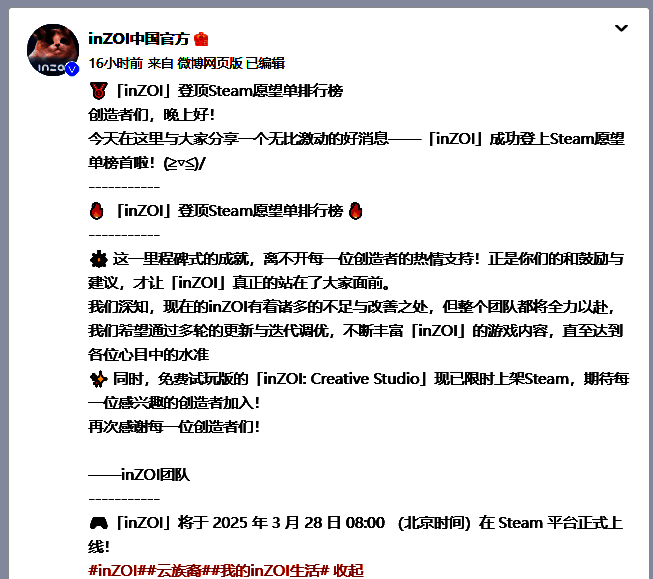Click the line 再次感谢每一位创造者们!

[x=174, y=427]
